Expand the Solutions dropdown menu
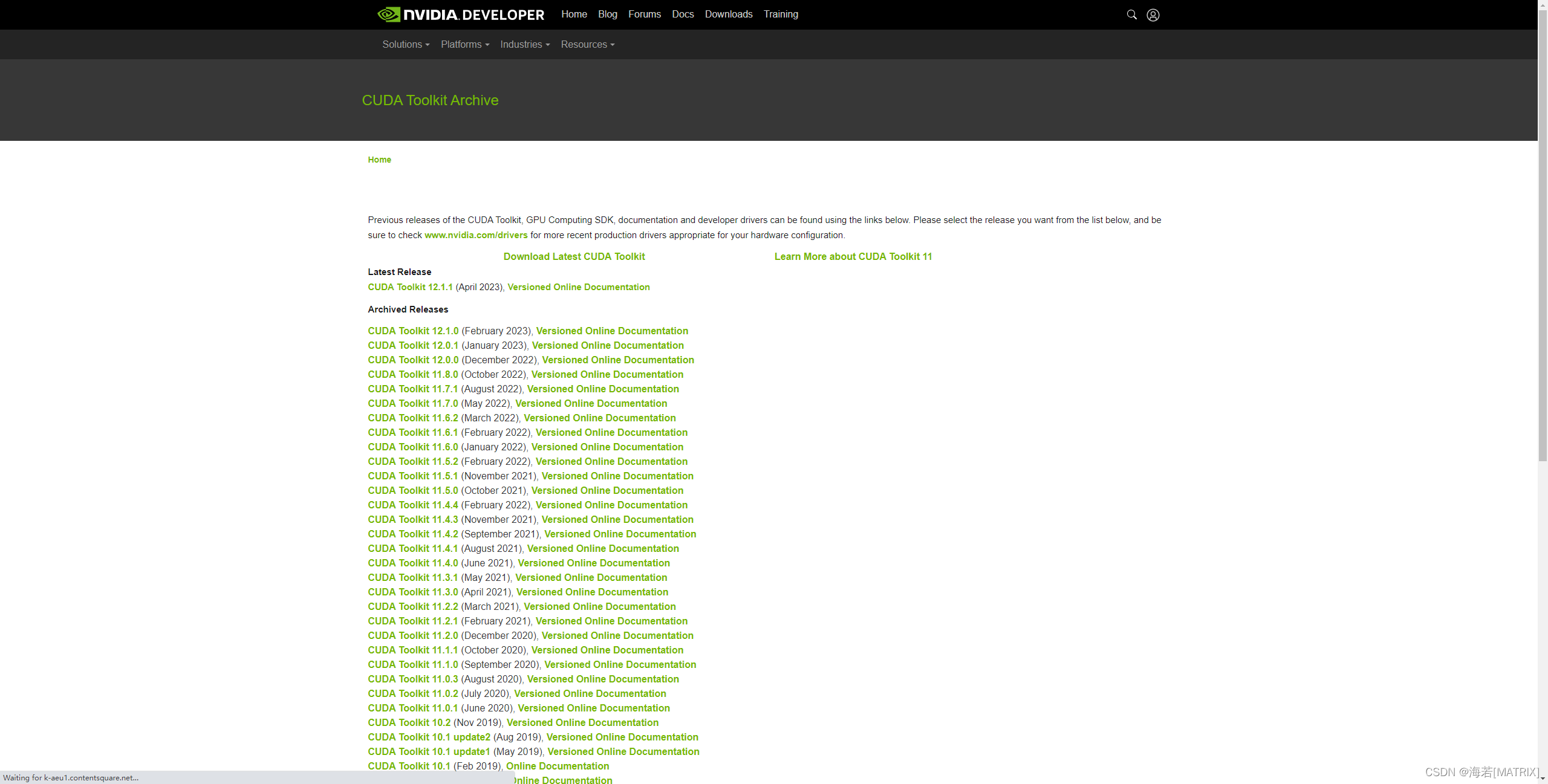This screenshot has width=1548, height=784. coord(406,45)
